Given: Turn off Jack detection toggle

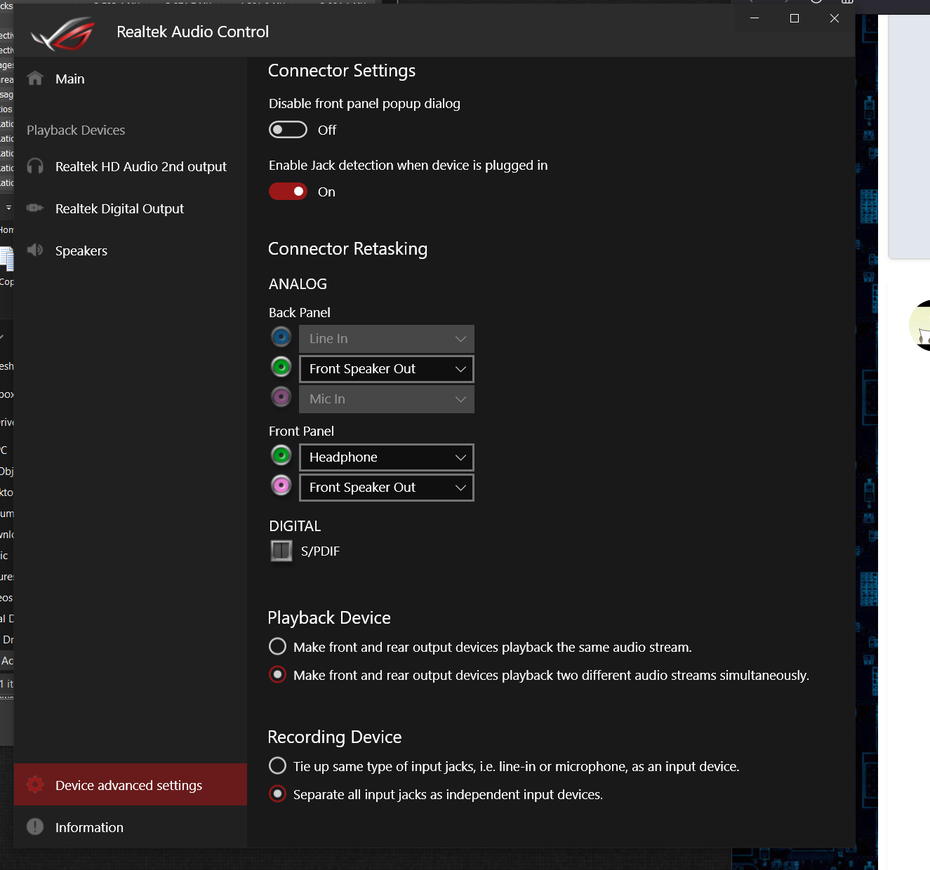Looking at the screenshot, I should click(x=288, y=192).
